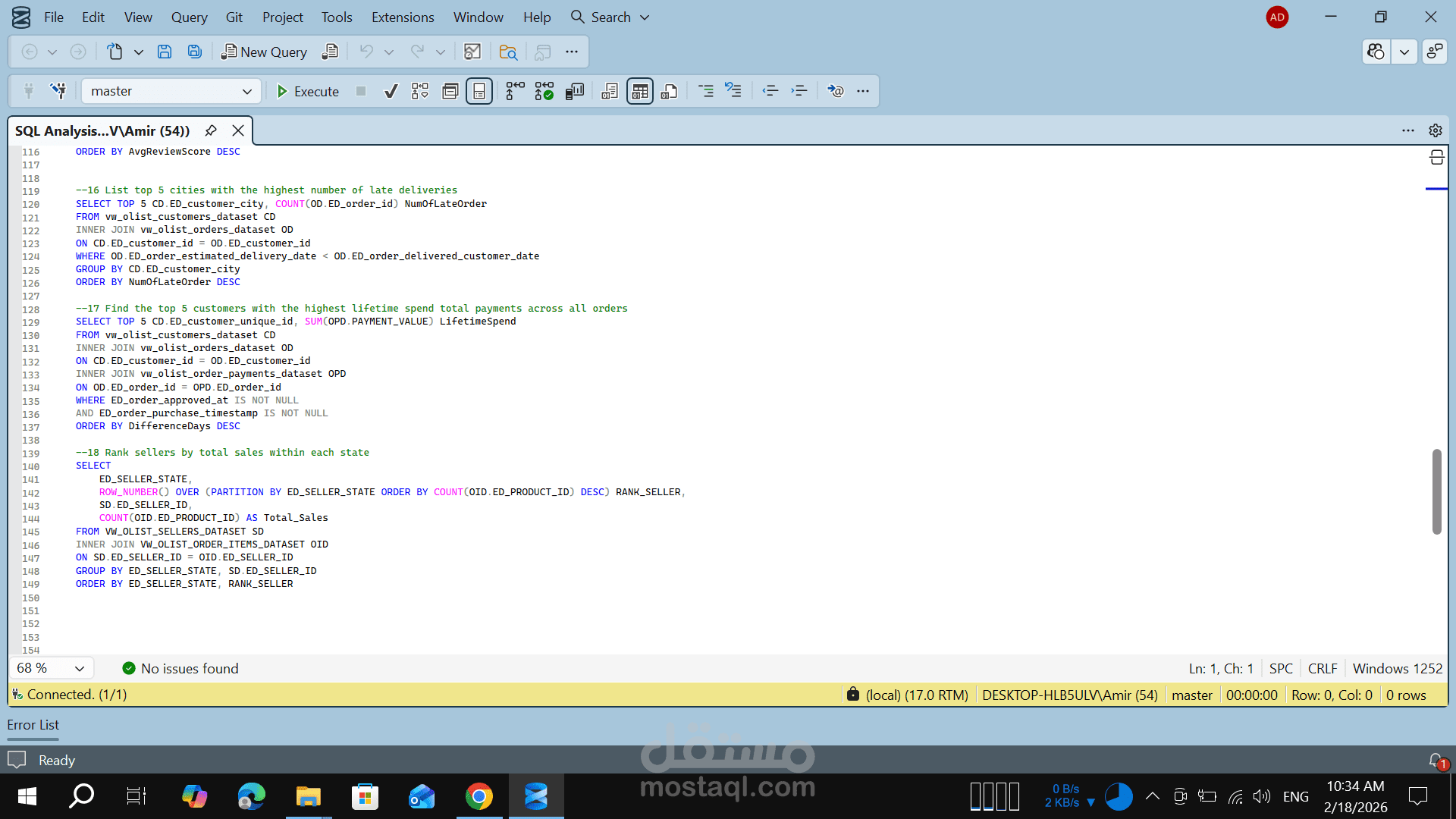This screenshot has width=1456, height=819.
Task: Click the Decrease indent icon
Action: coord(770,91)
